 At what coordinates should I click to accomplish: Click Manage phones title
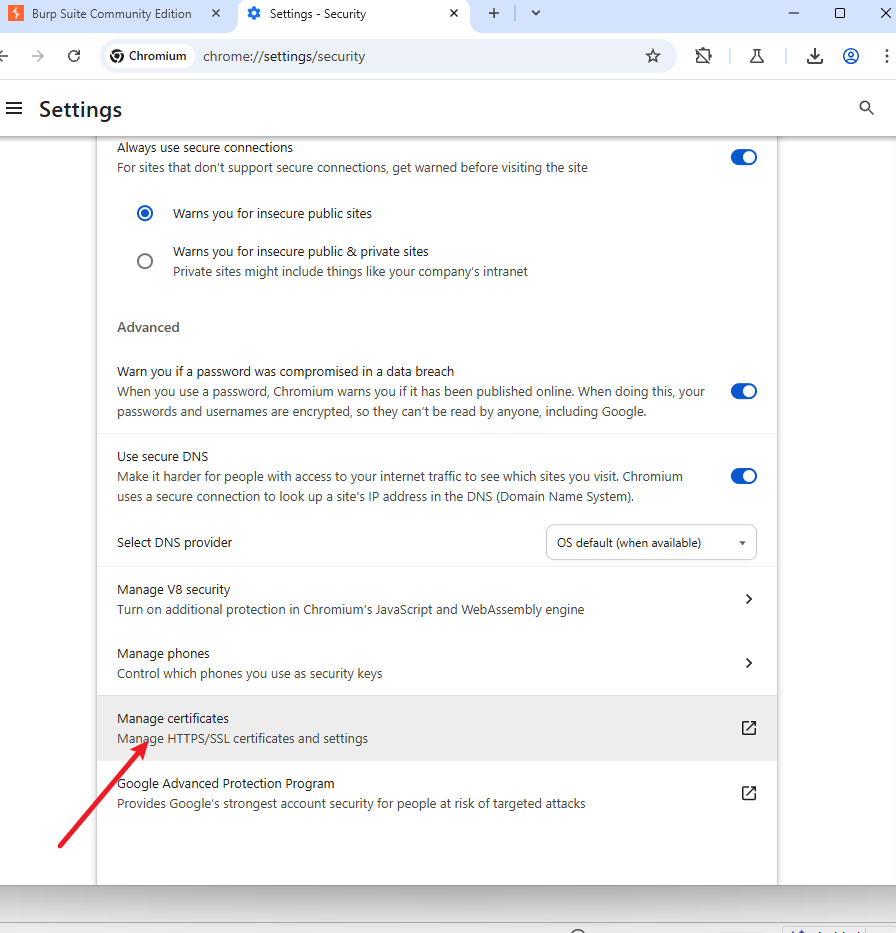click(x=164, y=653)
